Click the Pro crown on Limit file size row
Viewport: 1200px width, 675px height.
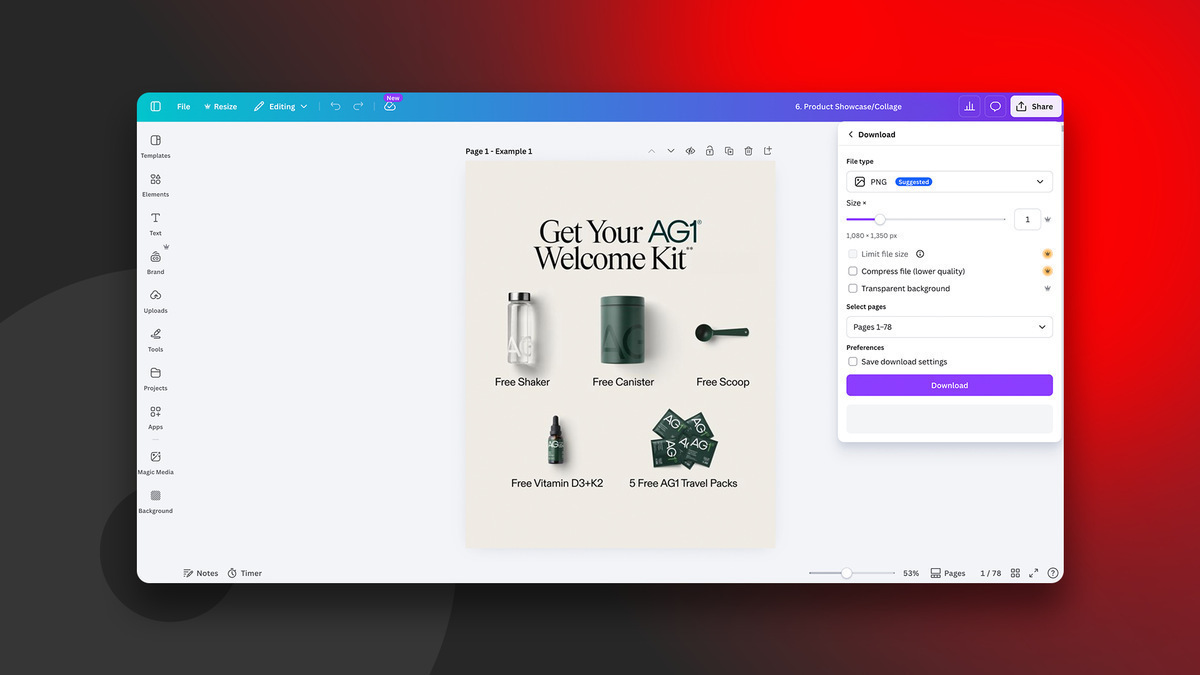[x=1047, y=254]
